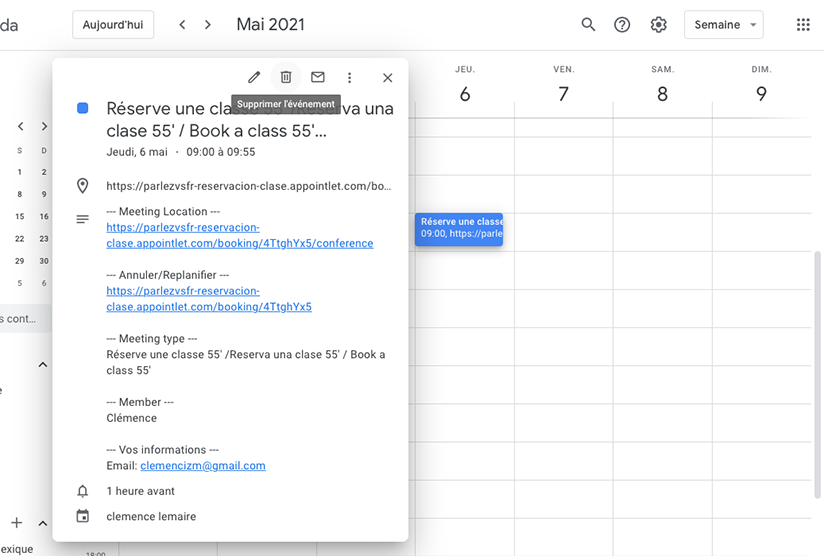
Task: Select Saturday date number 8
Action: 662,95
